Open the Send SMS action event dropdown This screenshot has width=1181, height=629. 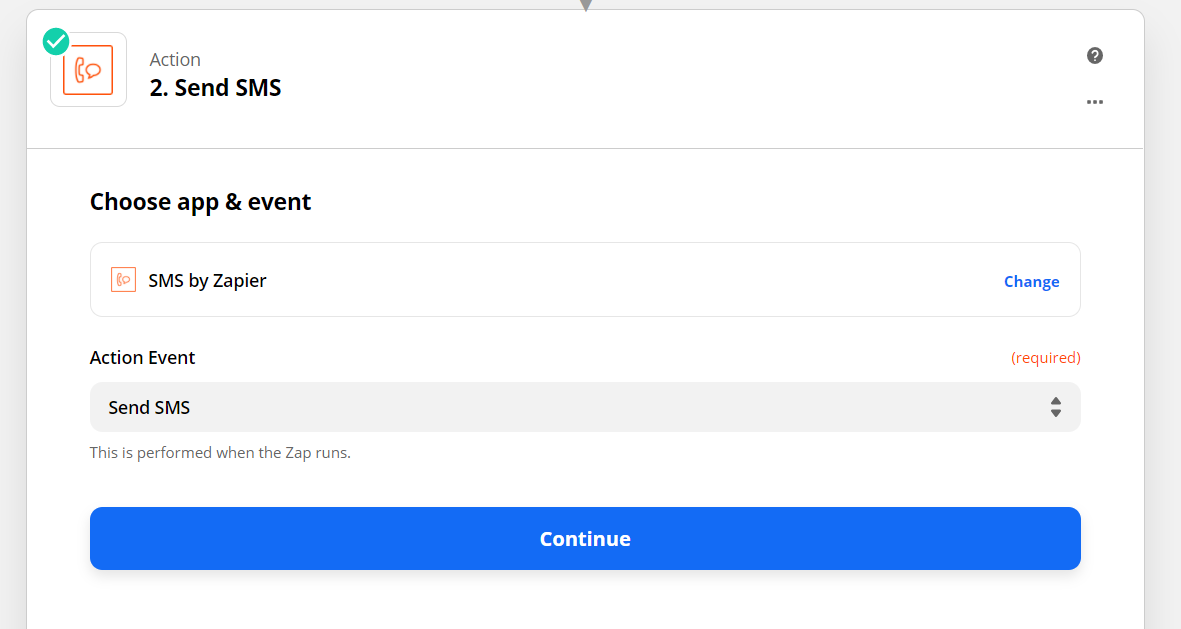coord(585,407)
